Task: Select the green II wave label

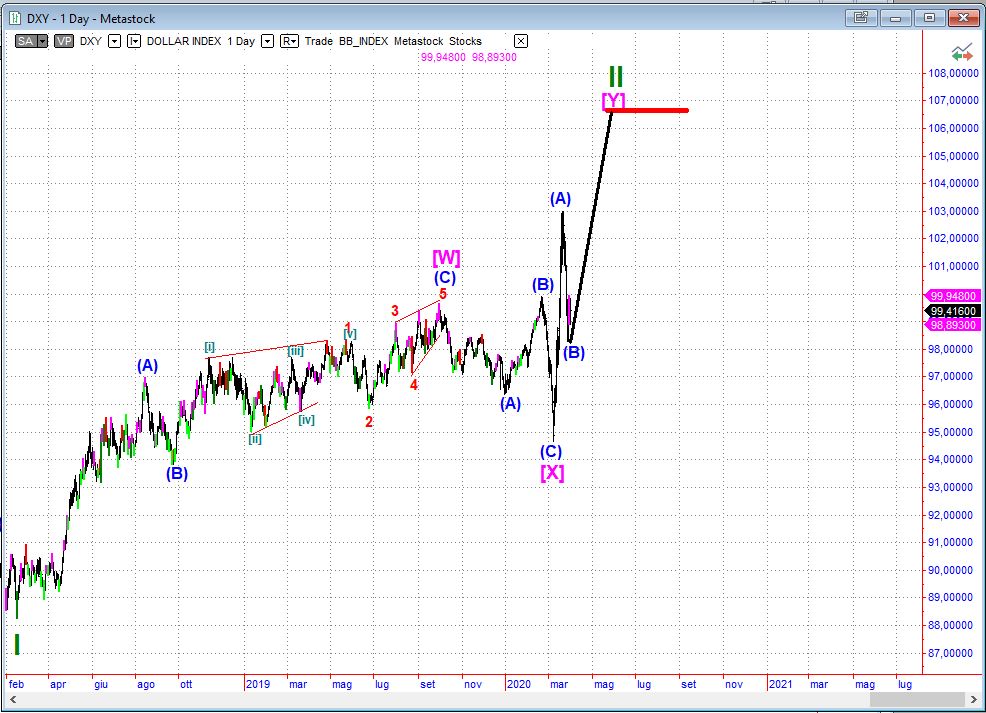Action: pos(616,76)
